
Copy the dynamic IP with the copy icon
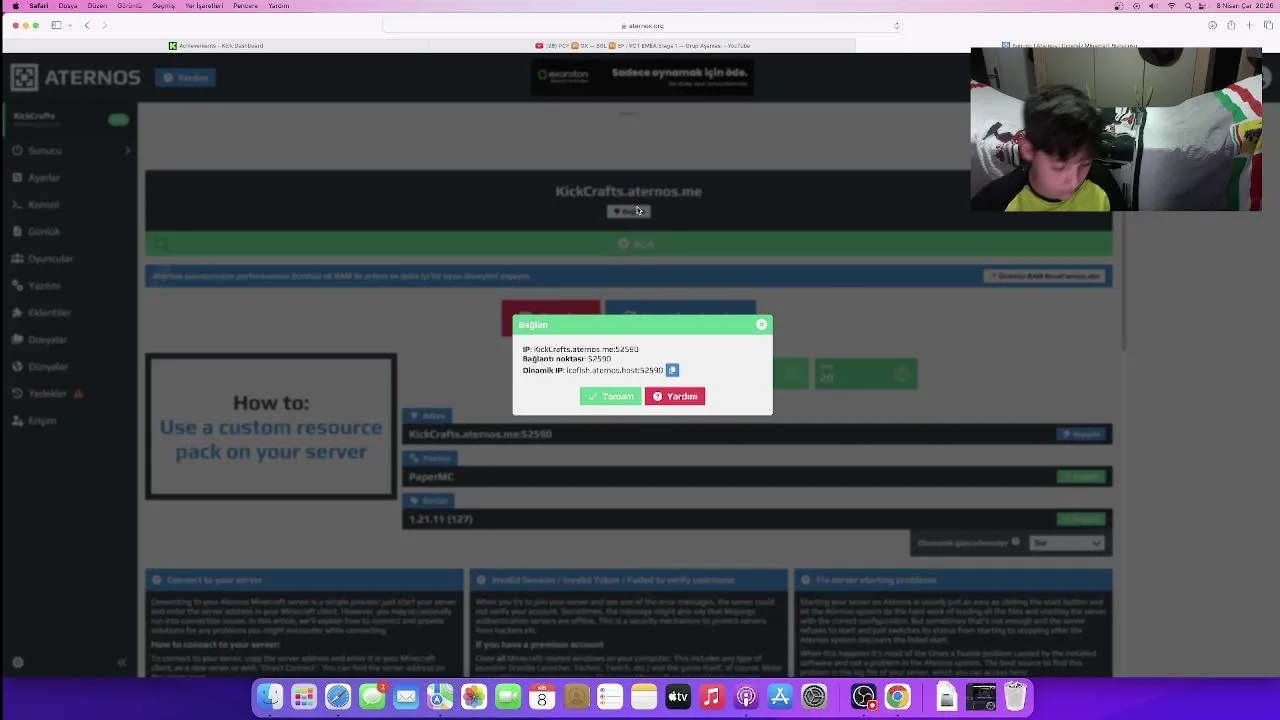[x=672, y=370]
